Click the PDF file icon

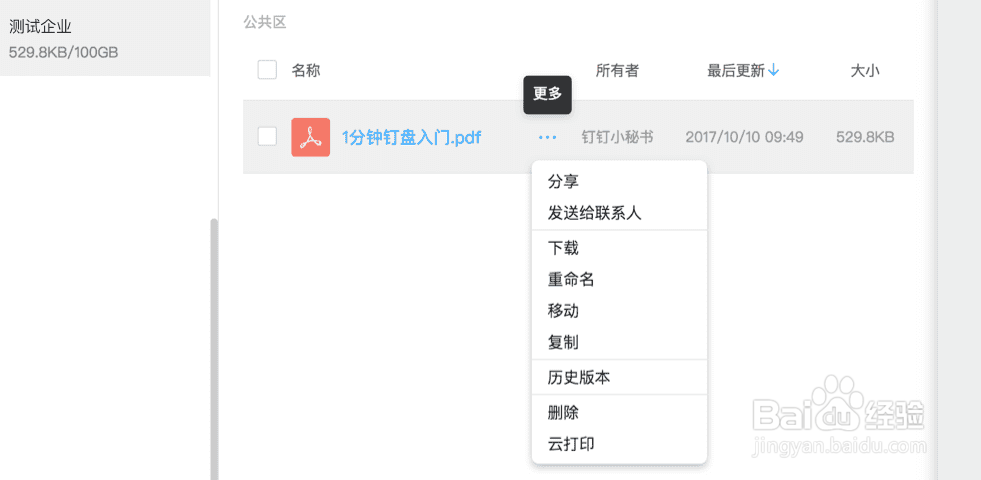coord(310,137)
